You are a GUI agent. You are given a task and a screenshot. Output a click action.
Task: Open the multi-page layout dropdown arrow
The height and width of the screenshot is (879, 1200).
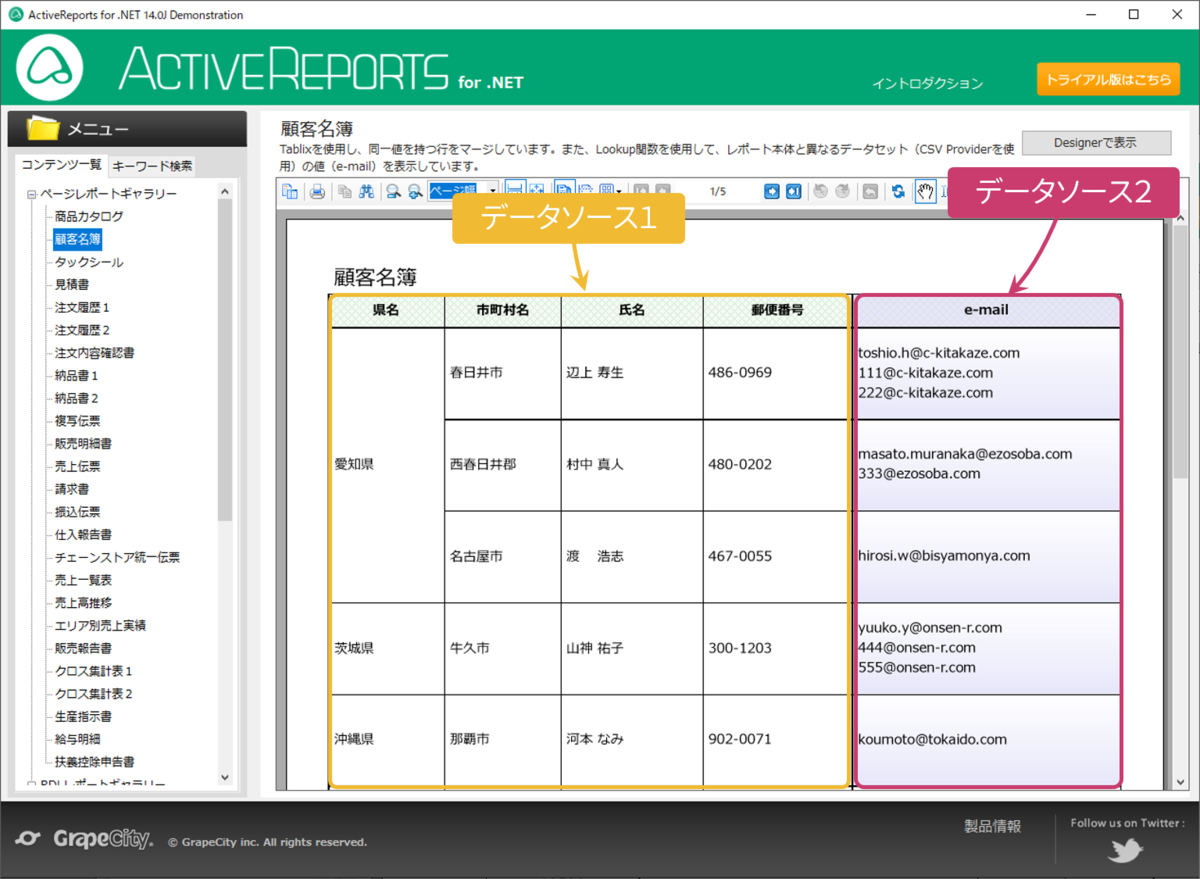pyautogui.click(x=619, y=191)
